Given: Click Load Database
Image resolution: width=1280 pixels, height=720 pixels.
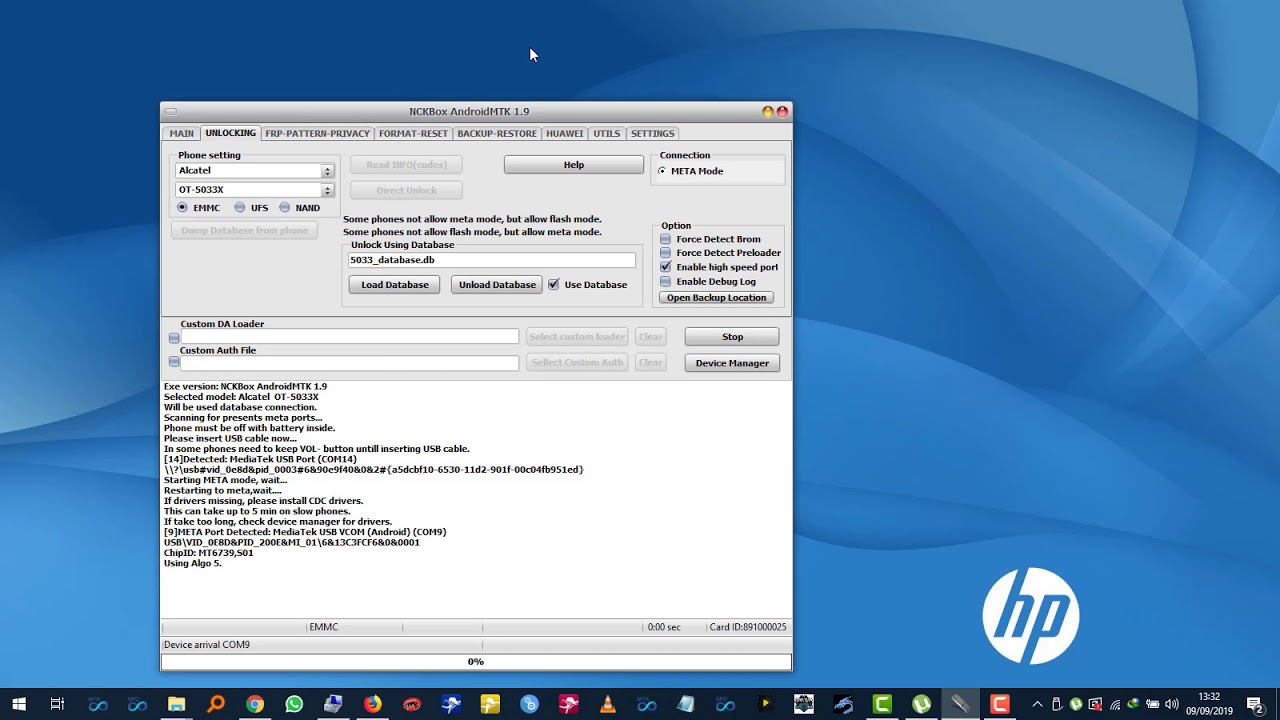Looking at the screenshot, I should point(395,285).
